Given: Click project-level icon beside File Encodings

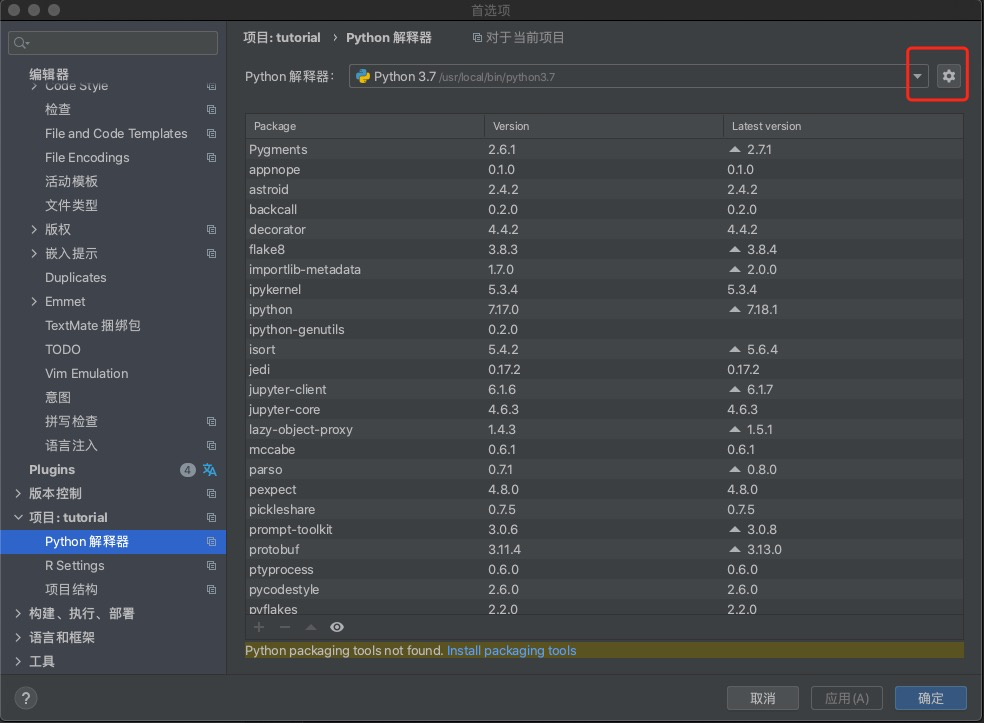Looking at the screenshot, I should 211,158.
